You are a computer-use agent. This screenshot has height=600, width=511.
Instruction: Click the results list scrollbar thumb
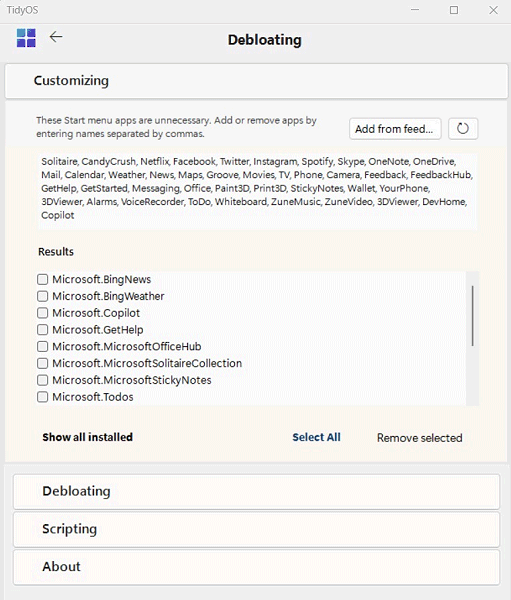(473, 316)
